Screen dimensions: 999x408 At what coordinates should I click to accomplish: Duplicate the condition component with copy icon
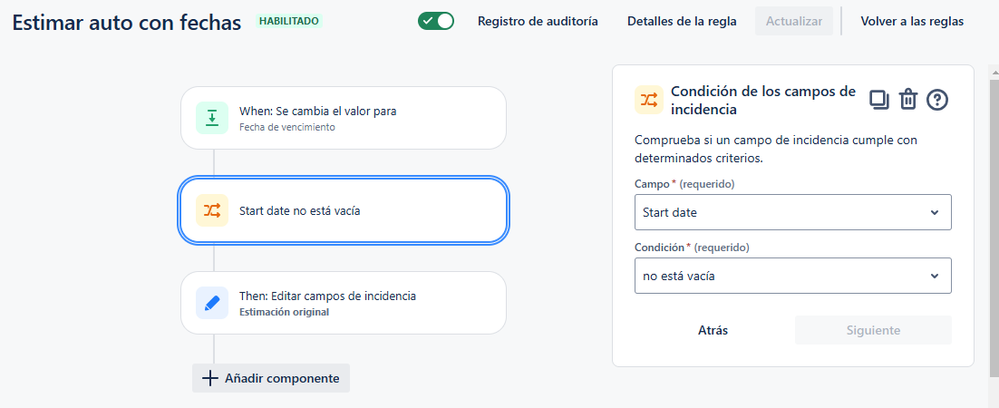pyautogui.click(x=879, y=100)
